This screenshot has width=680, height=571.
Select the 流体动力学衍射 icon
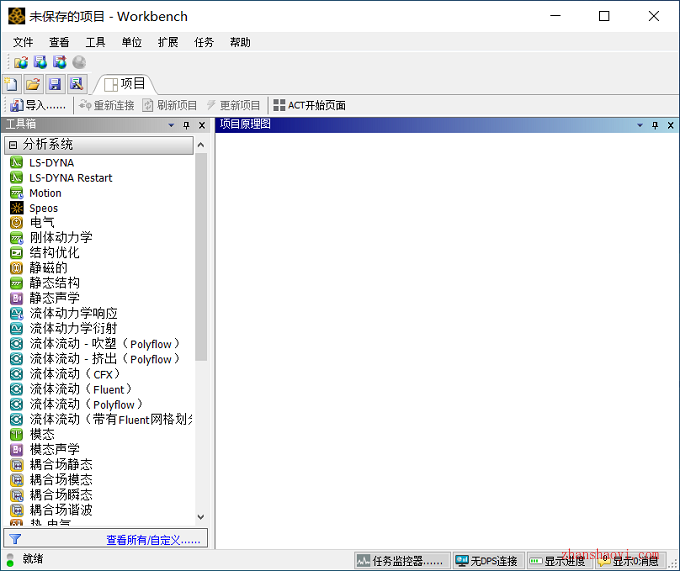(16, 329)
